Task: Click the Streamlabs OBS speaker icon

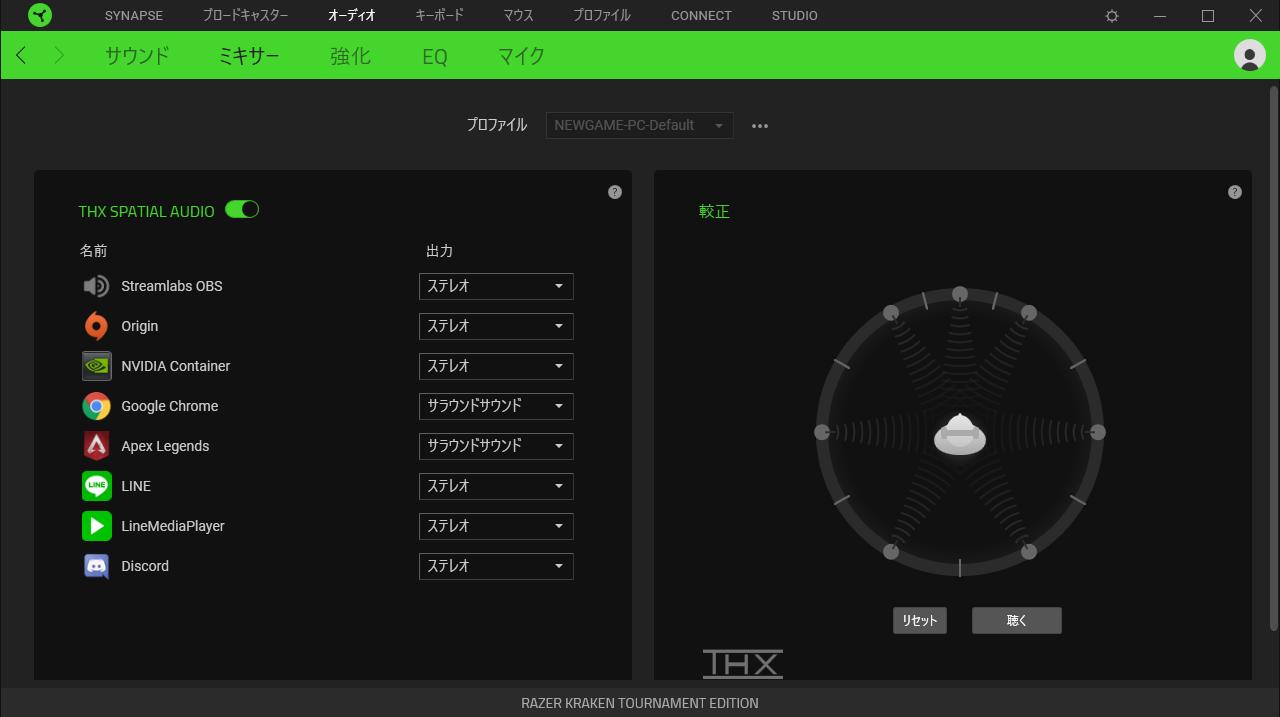Action: 96,286
